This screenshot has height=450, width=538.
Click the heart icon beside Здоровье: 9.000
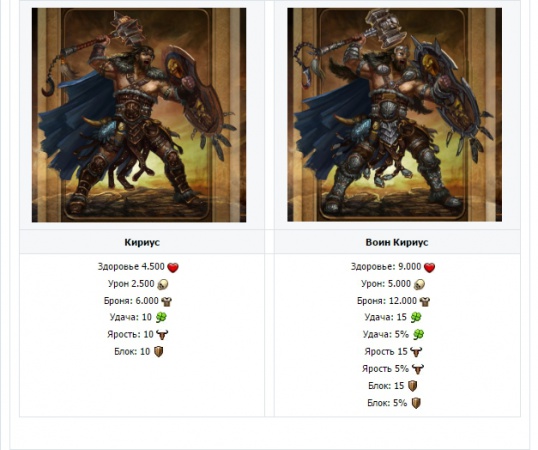coord(429,267)
